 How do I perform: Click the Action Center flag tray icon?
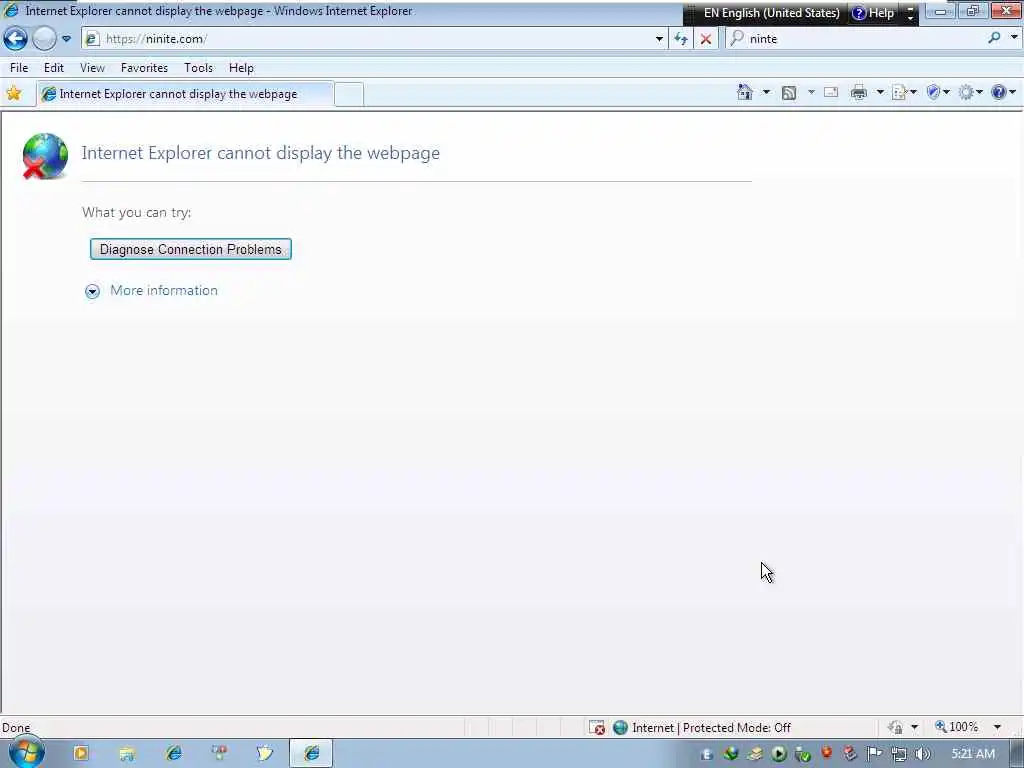tap(874, 754)
